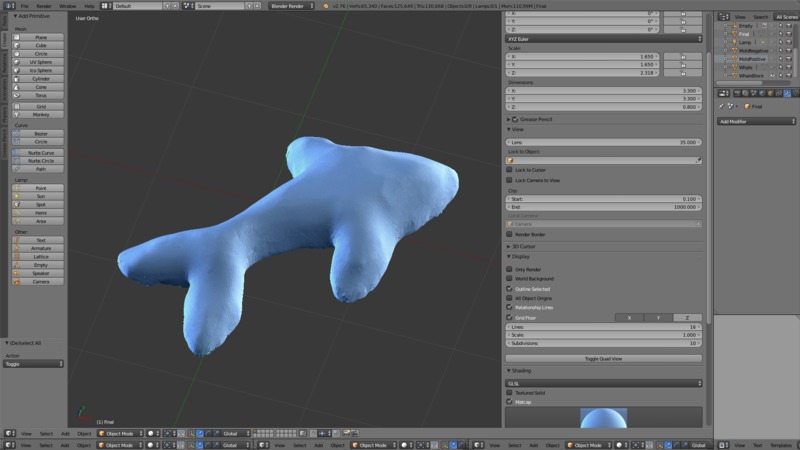Add a Spot lamp
The width and height of the screenshot is (800, 450).
click(38, 205)
